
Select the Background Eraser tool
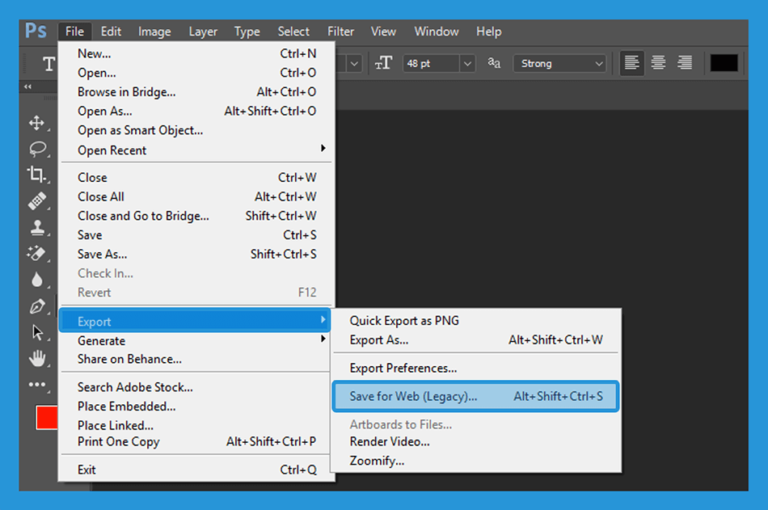point(36,253)
